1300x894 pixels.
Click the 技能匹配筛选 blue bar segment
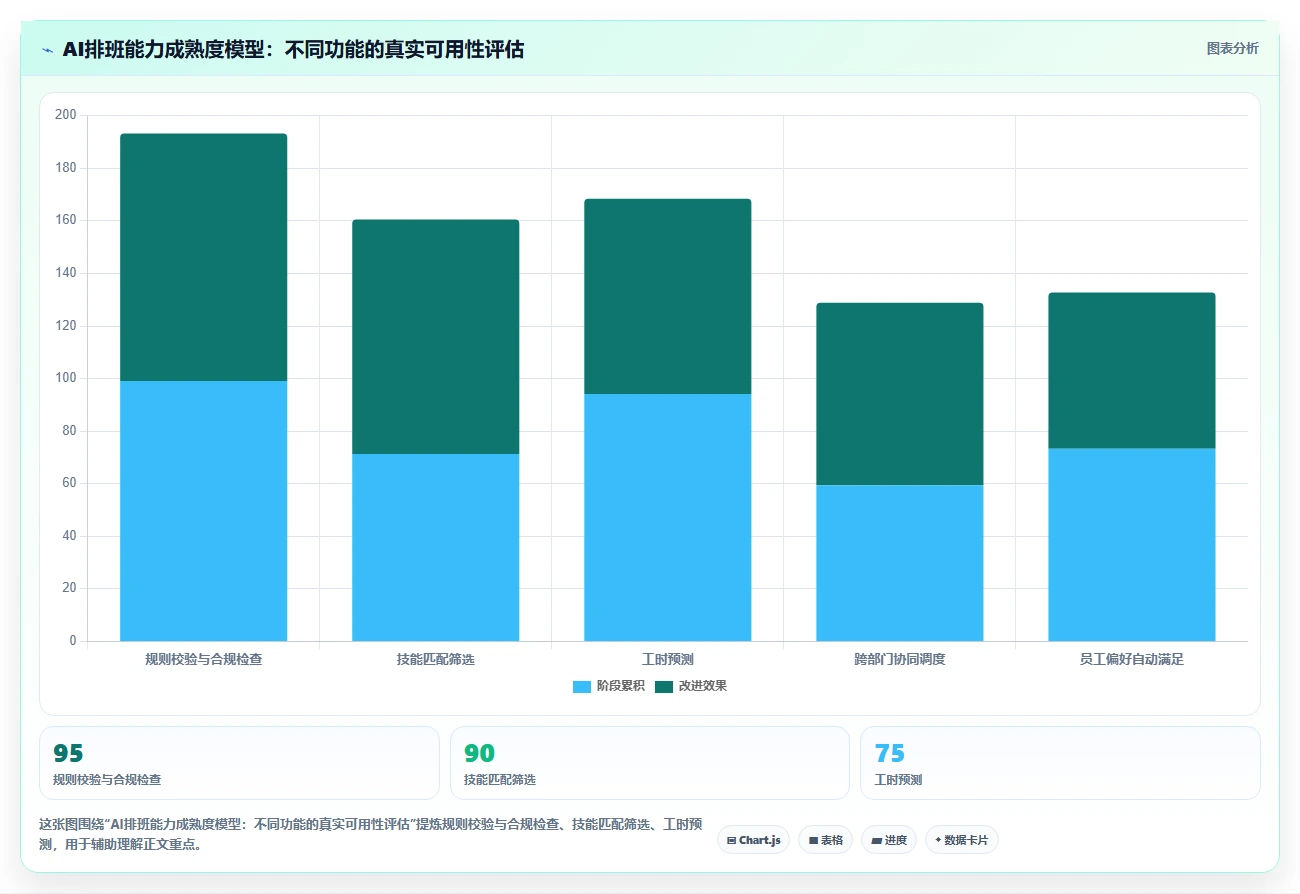coord(435,547)
